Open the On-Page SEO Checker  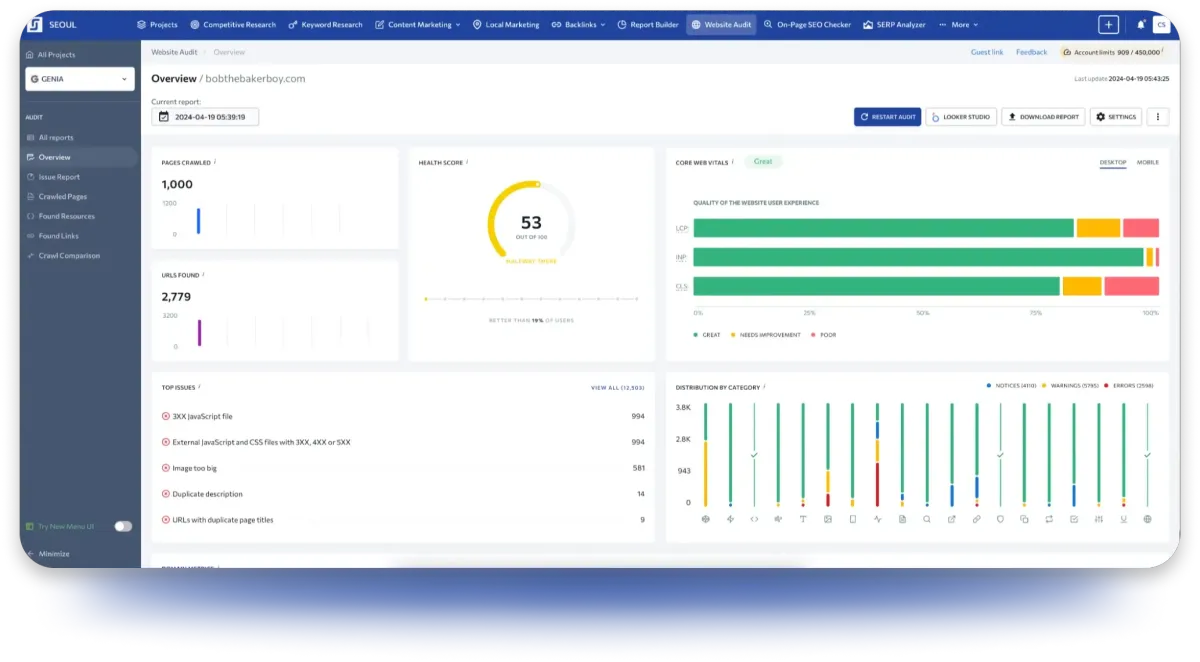coord(808,25)
